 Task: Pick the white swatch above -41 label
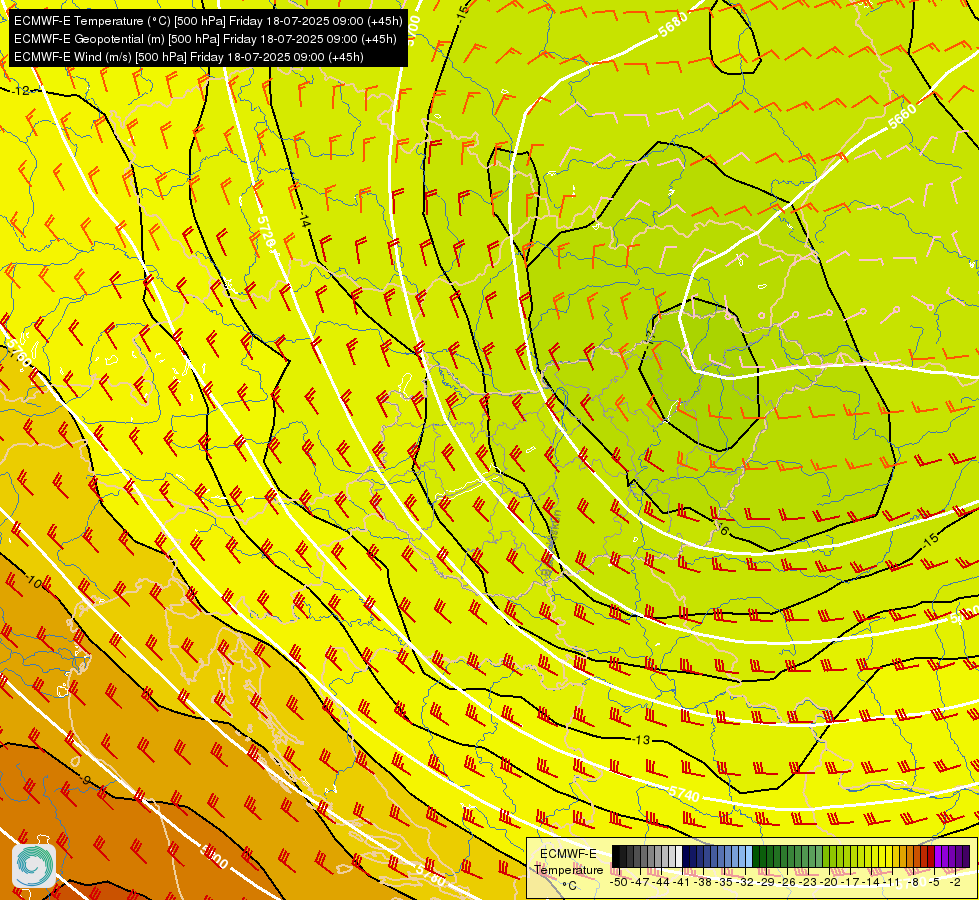click(x=679, y=856)
